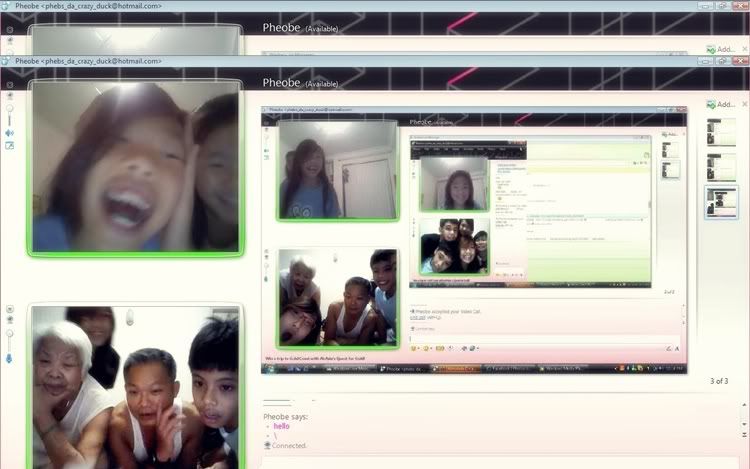Click the (Available) status in front window
Image resolution: width=750 pixels, height=469 pixels.
[x=322, y=84]
